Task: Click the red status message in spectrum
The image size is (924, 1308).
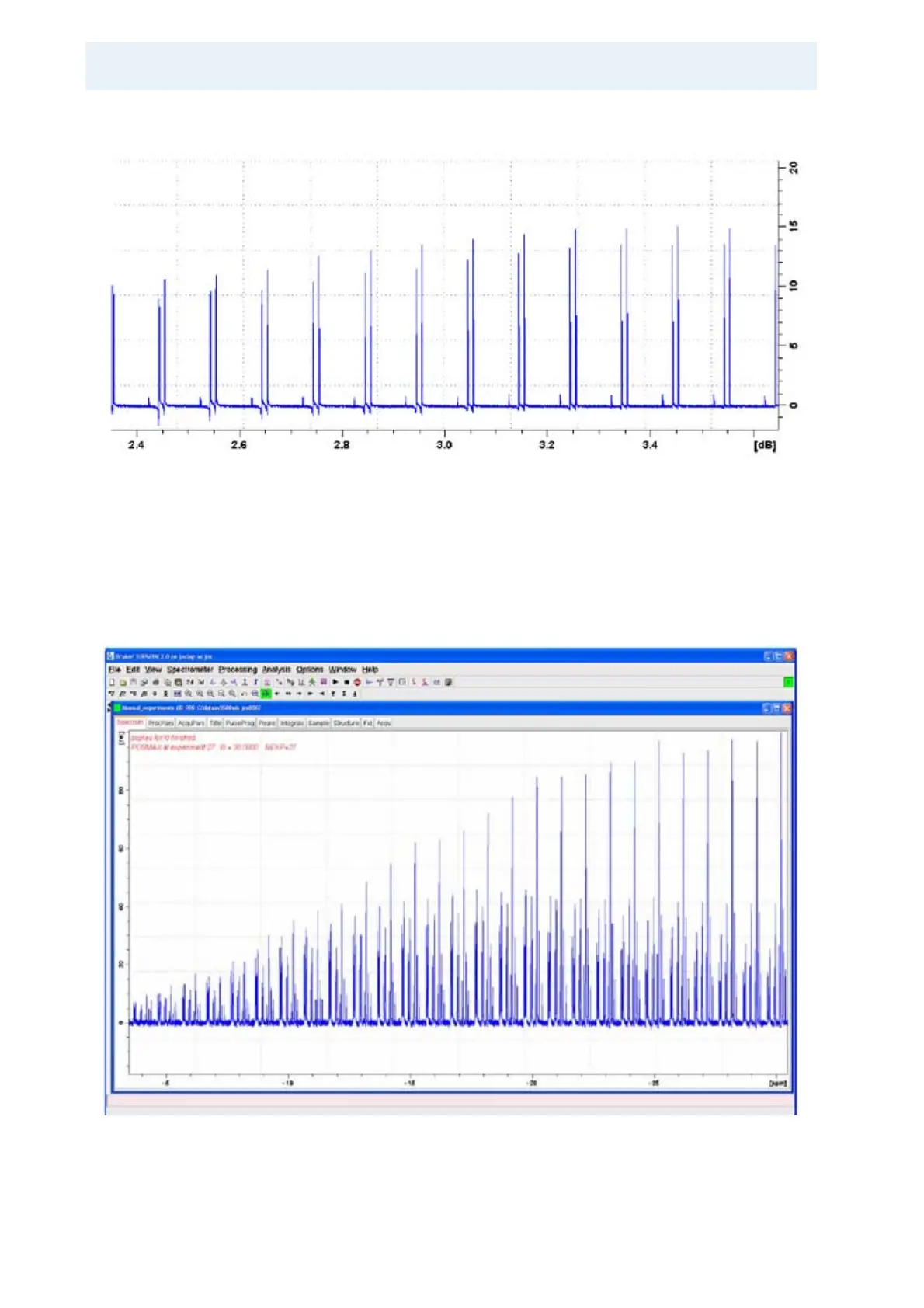Action: click(x=214, y=743)
